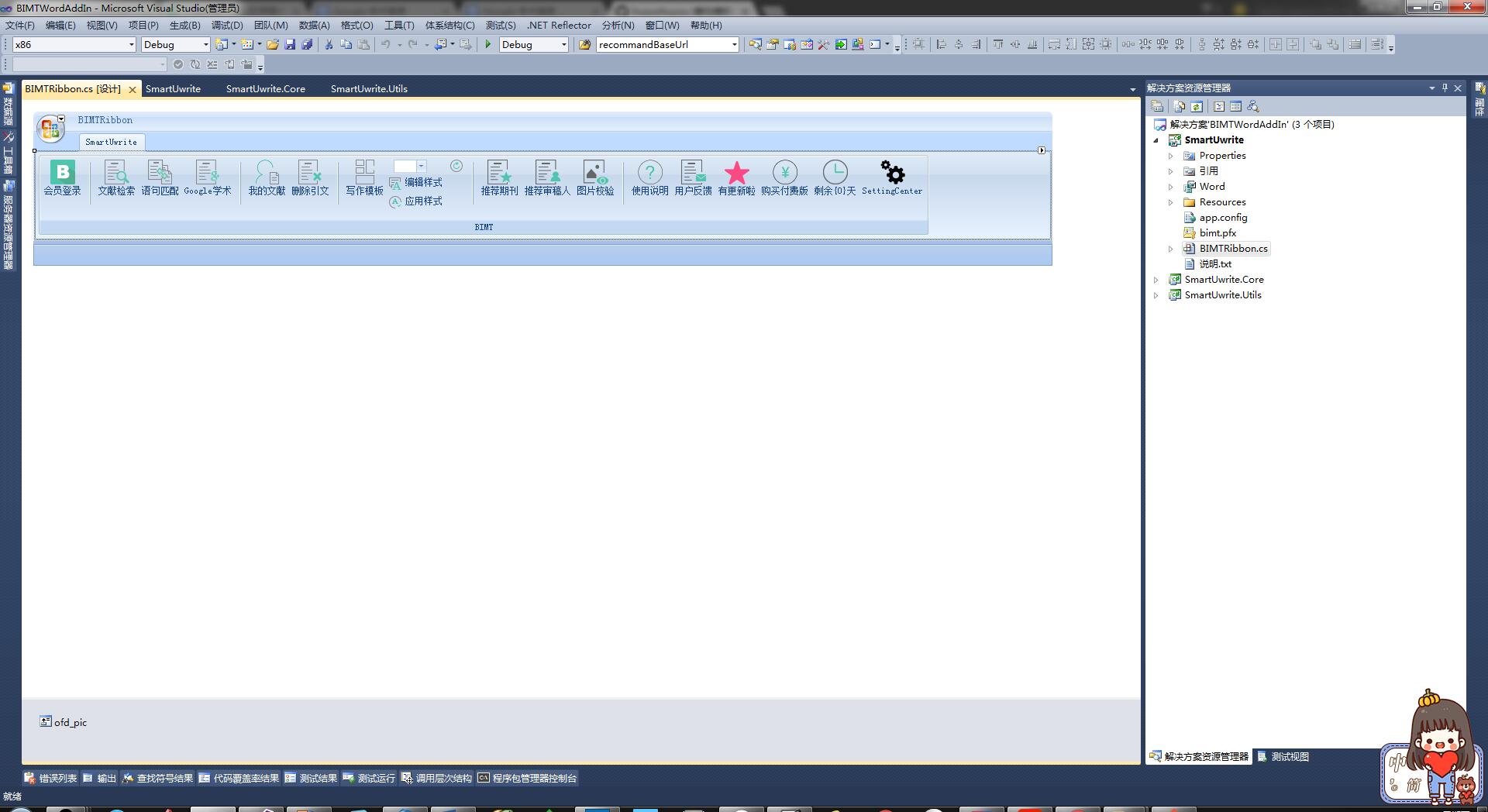The image size is (1488, 812).
Task: Switch to the SmartUwrite.Core tab
Action: pos(266,89)
